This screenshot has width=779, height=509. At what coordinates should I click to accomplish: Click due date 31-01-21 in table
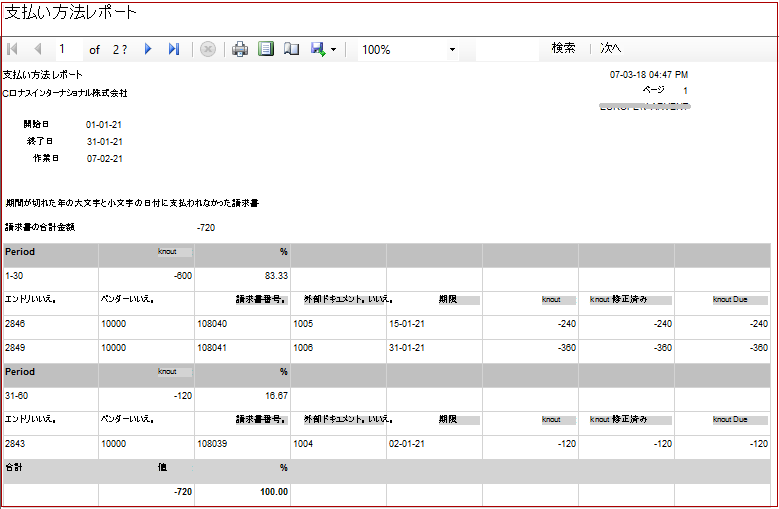coord(407,348)
